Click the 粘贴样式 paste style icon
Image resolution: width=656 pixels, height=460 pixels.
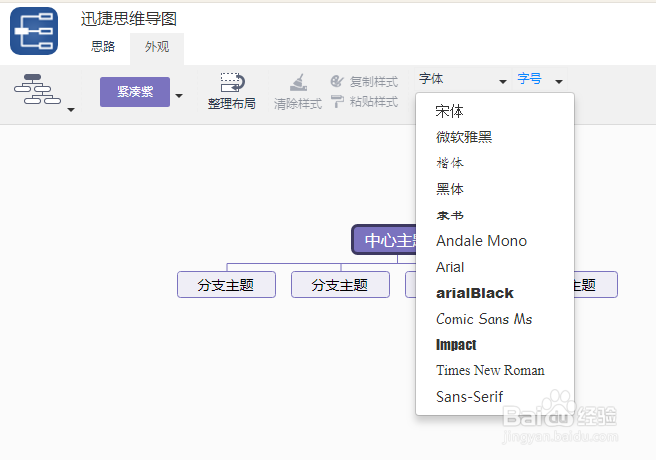coord(337,101)
